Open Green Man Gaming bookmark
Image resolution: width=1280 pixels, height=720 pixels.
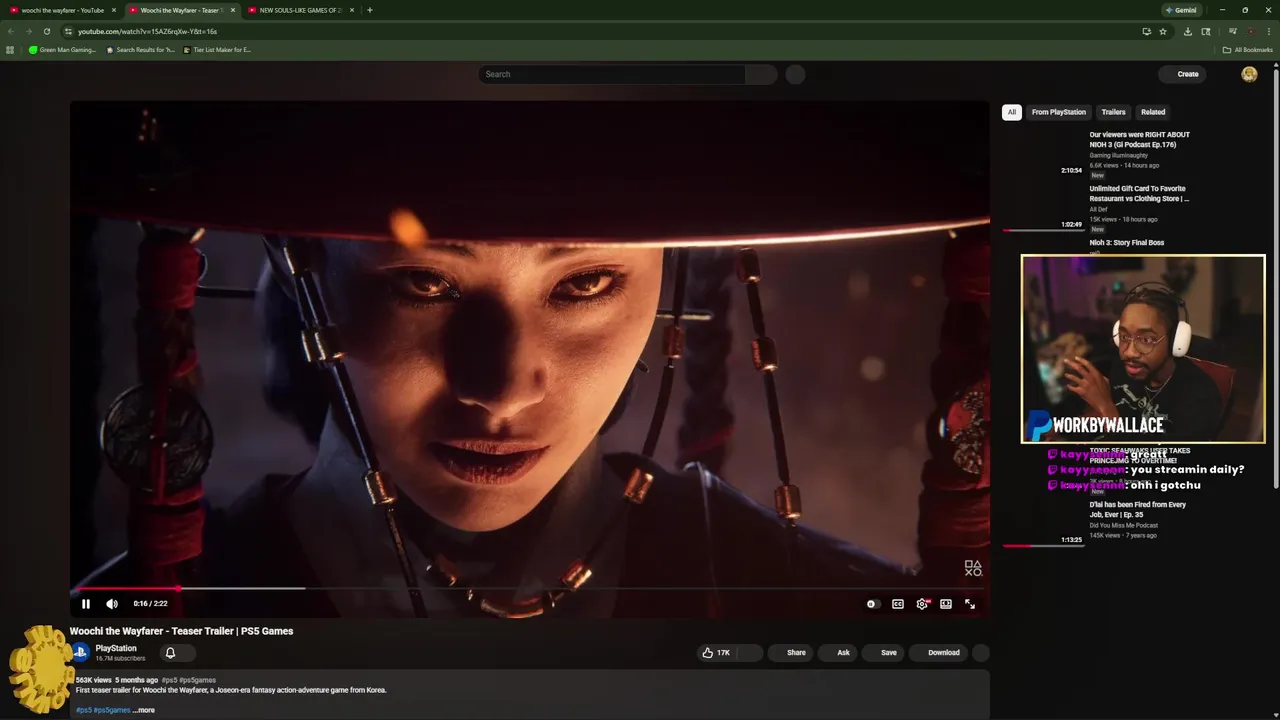(63, 50)
